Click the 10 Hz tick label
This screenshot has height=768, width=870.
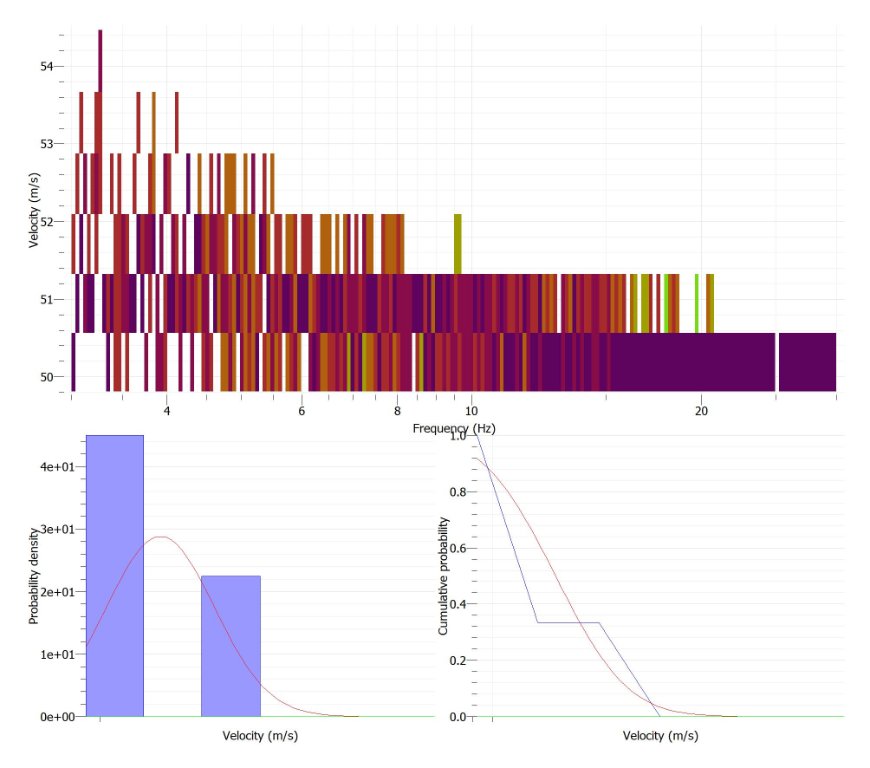pos(470,410)
